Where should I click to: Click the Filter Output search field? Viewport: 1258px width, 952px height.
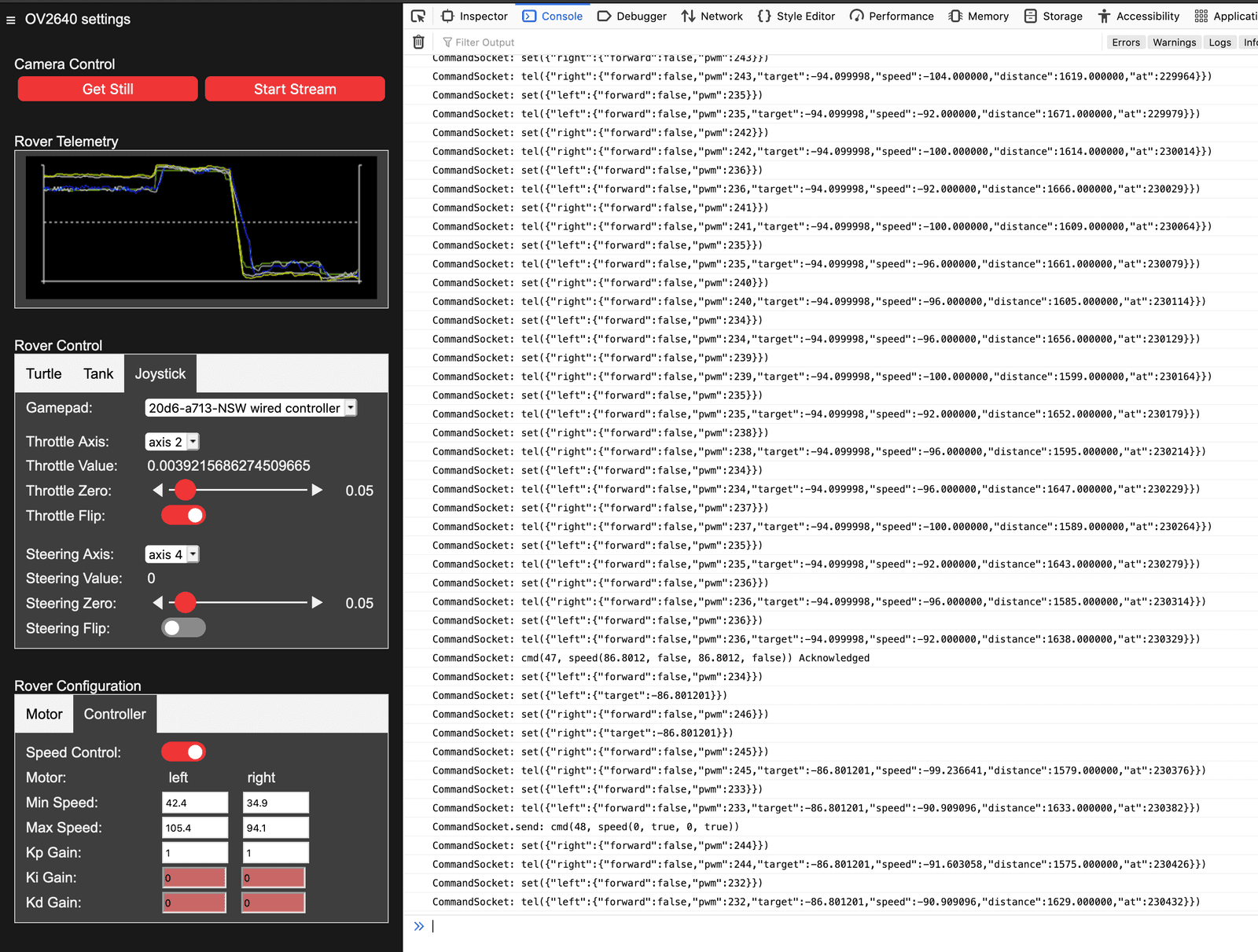point(771,42)
